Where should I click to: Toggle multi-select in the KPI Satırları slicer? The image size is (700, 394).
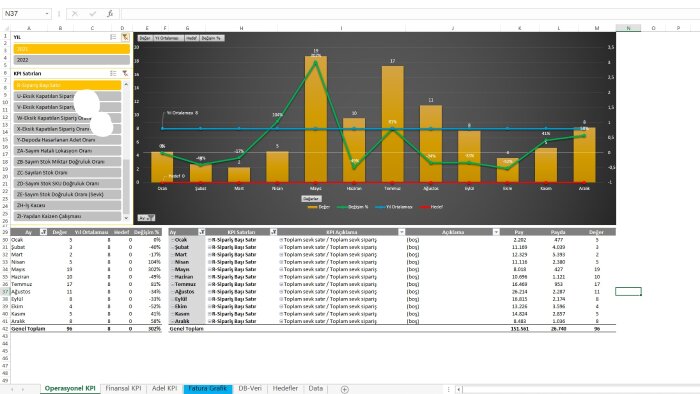coord(113,73)
